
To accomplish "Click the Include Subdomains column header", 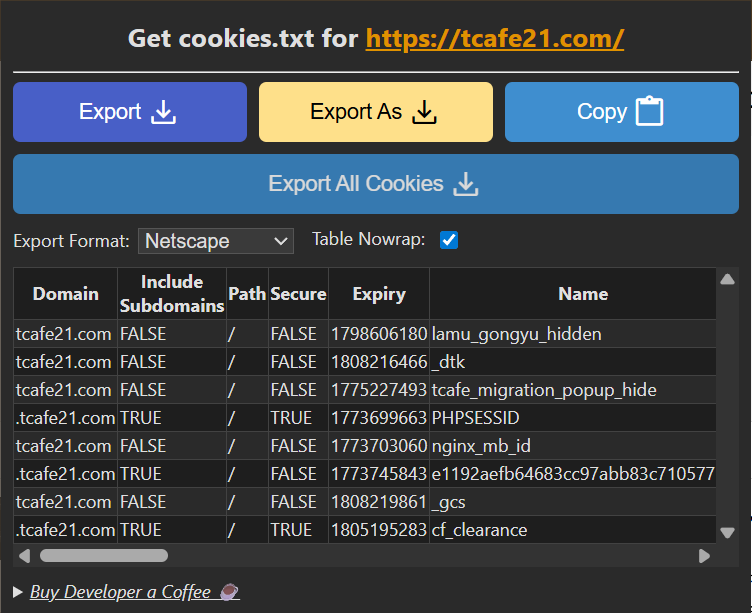I will point(172,294).
